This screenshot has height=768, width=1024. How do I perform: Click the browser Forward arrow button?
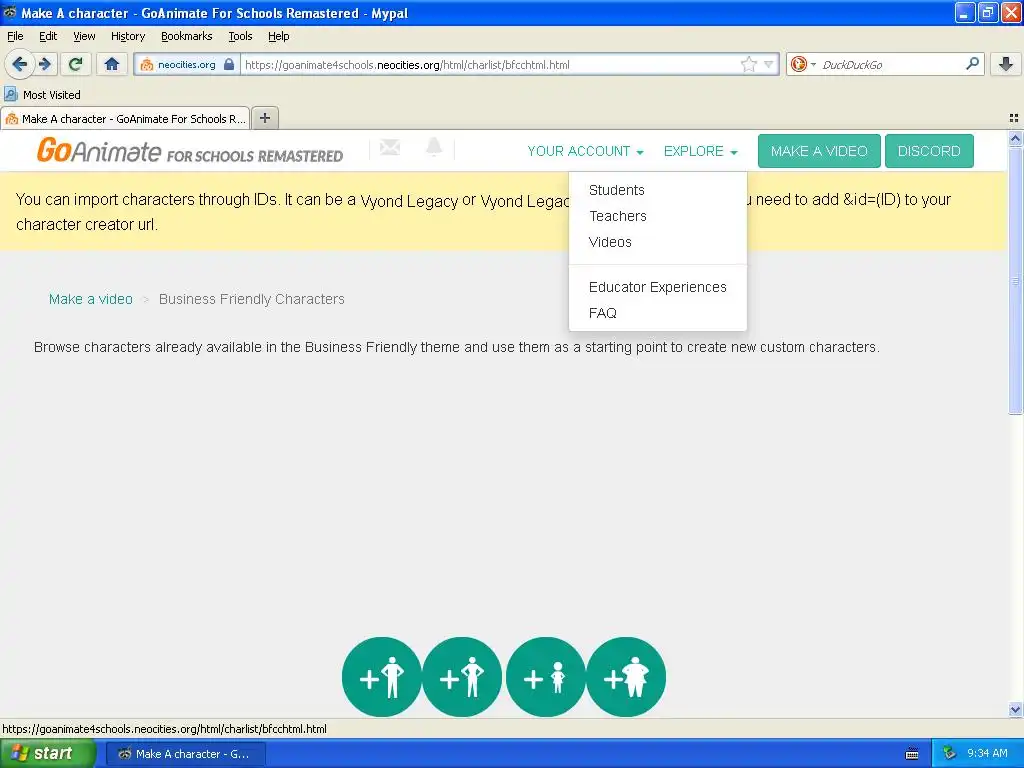45,64
